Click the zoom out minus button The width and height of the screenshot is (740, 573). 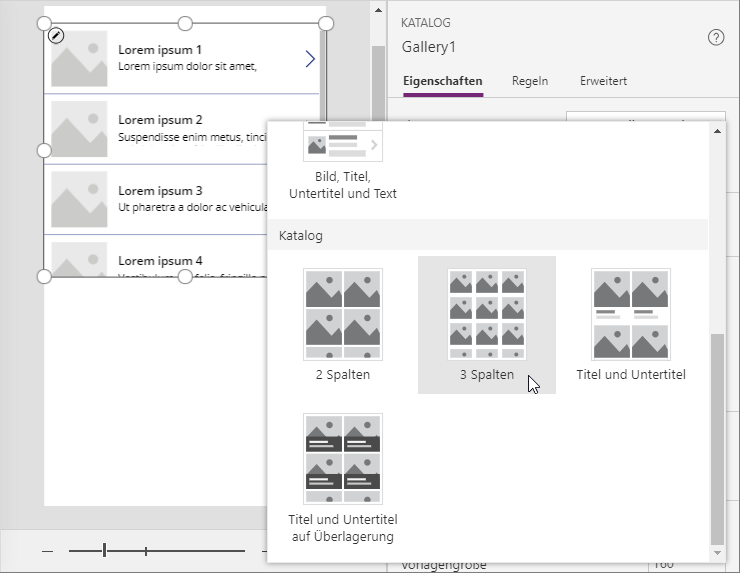pyautogui.click(x=47, y=551)
